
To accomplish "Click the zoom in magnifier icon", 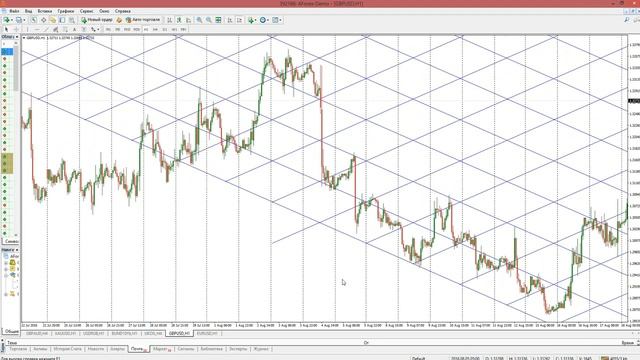I will pyautogui.click(x=199, y=20).
